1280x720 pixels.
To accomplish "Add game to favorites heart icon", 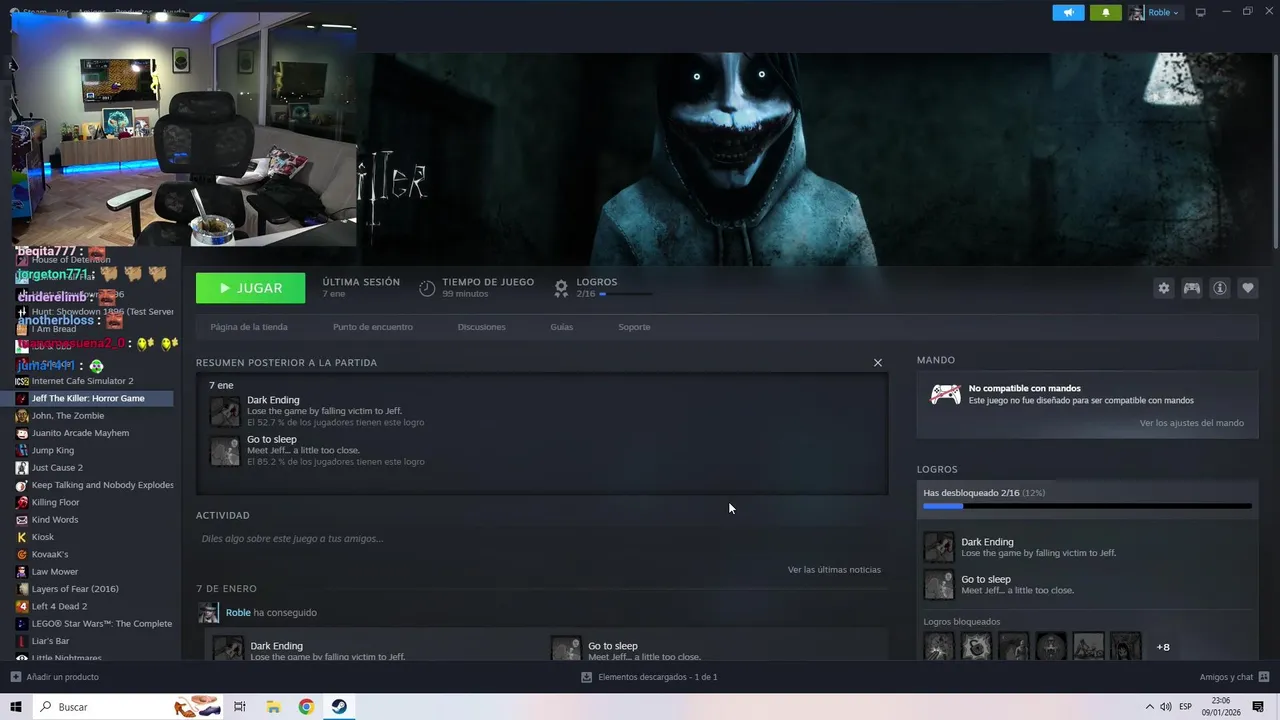I will pyautogui.click(x=1248, y=288).
